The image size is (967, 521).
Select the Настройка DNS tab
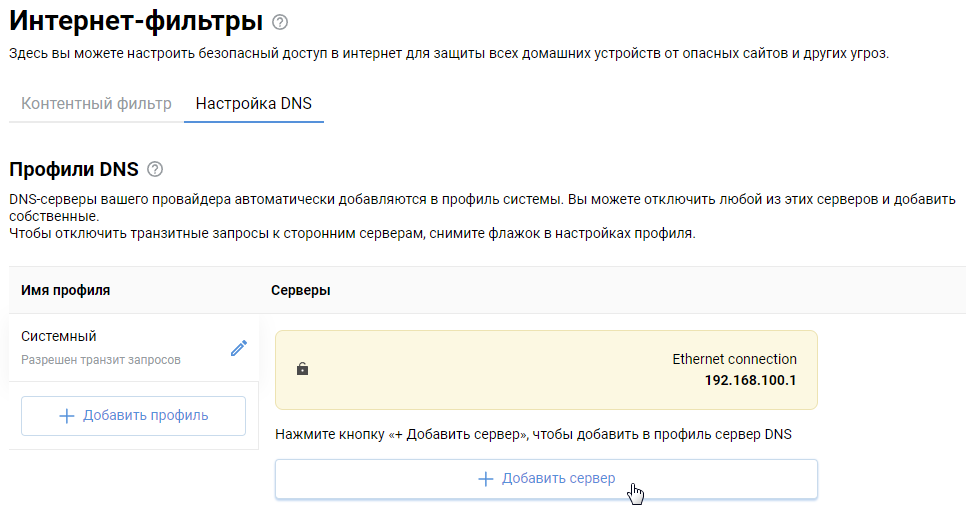coord(254,103)
